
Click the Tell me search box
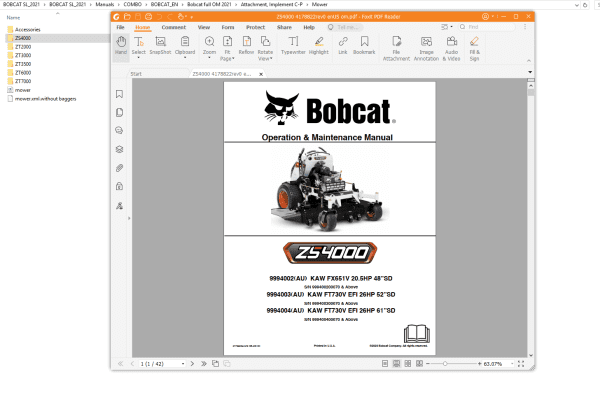click(346, 27)
